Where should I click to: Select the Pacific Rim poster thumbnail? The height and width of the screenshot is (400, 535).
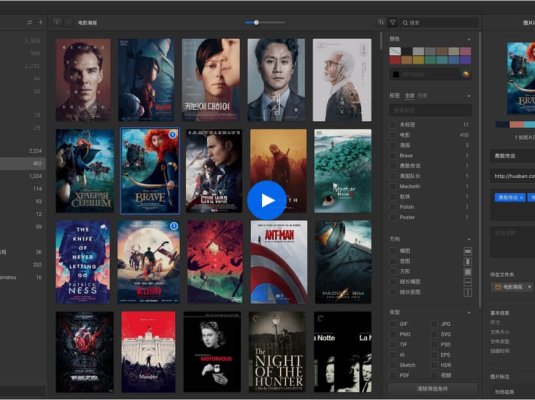pyautogui.click(x=343, y=262)
